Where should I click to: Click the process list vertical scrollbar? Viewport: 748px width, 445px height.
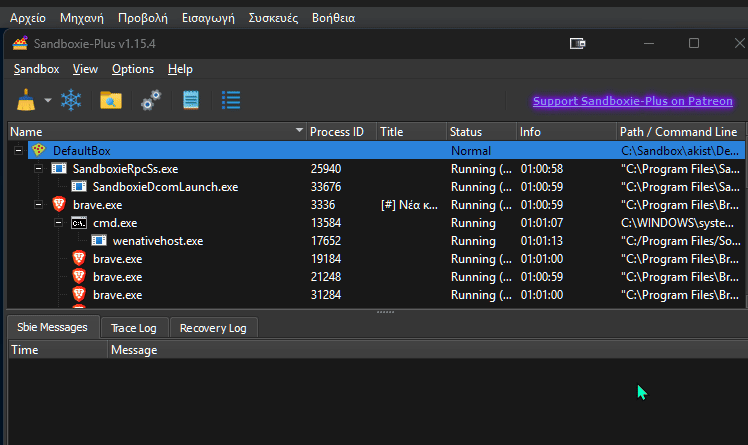coord(746,215)
